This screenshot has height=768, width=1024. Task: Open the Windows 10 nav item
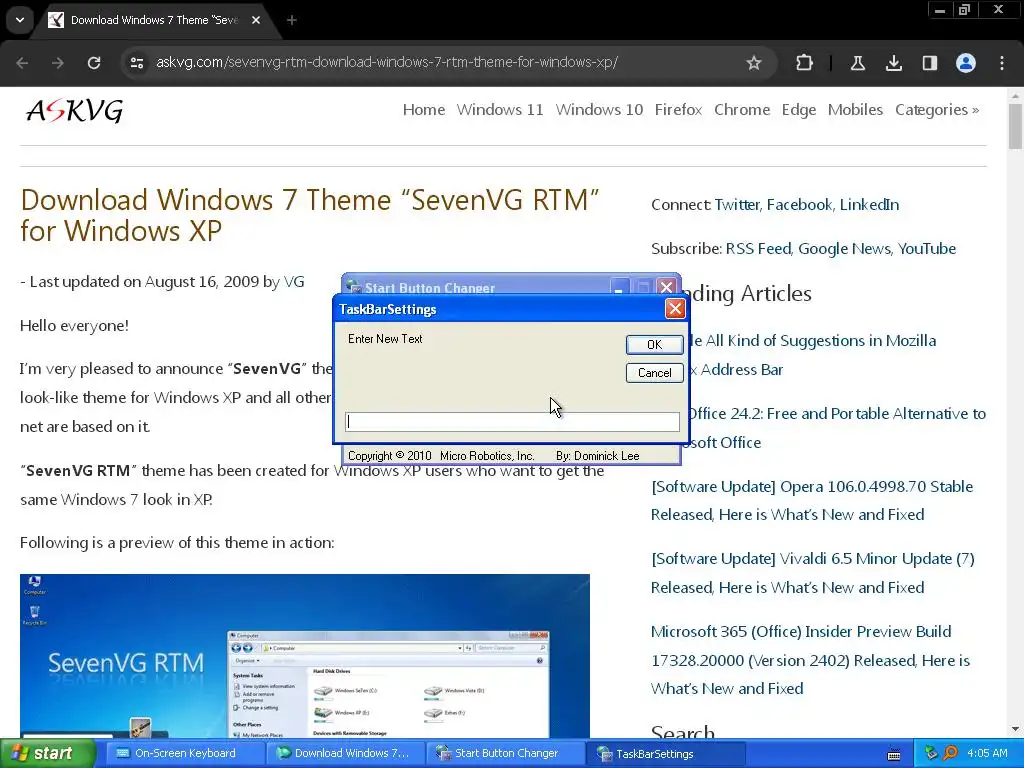click(599, 110)
